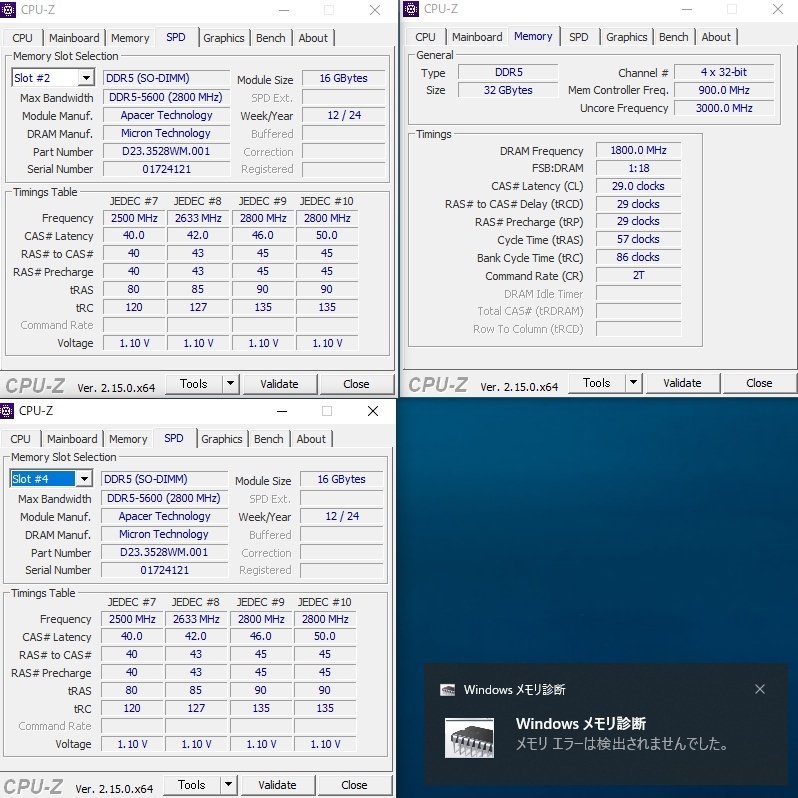
Task: Expand Tools arrow in Slot #2 window
Action: click(x=231, y=383)
